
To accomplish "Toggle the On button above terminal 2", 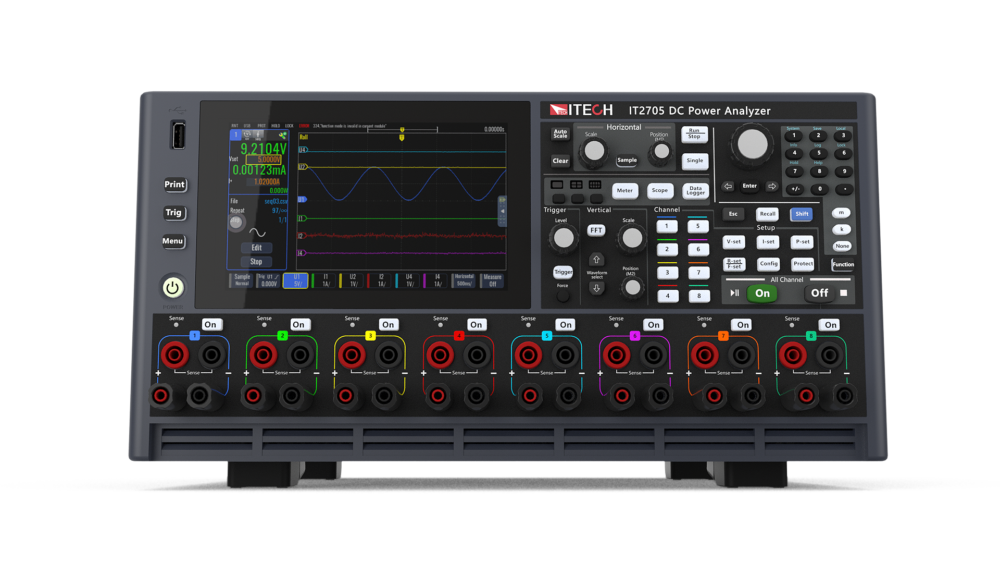I will tap(298, 325).
